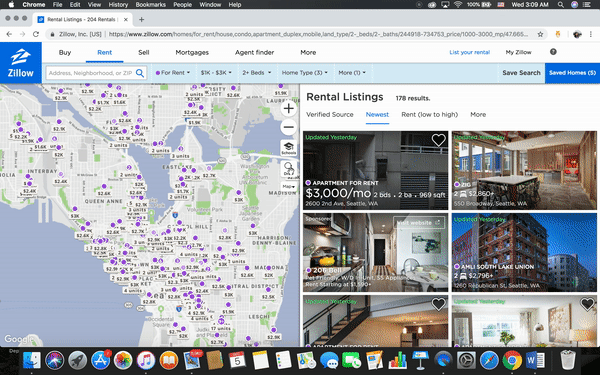Open iBooks in the Dock
The width and height of the screenshot is (600, 375).
click(x=169, y=360)
